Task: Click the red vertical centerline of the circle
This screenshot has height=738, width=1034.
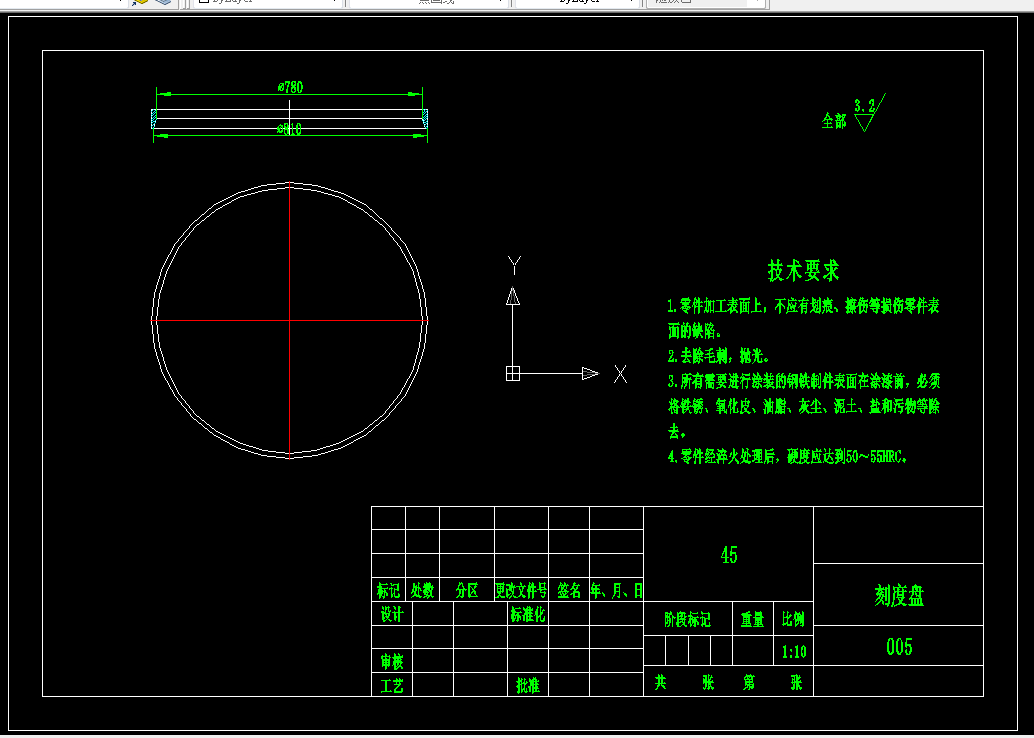Action: pos(289,321)
